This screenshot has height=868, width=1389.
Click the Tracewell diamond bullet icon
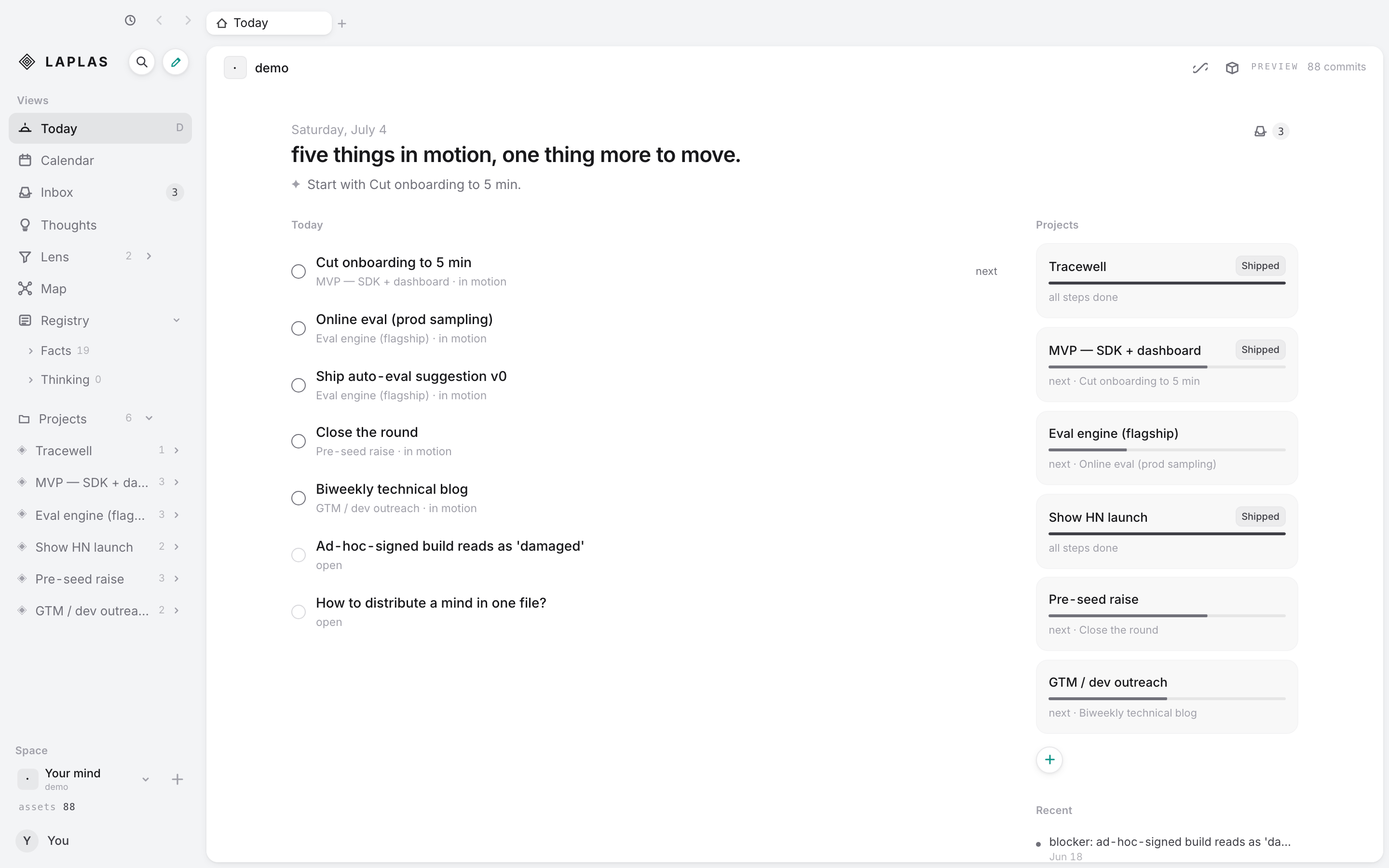click(22, 450)
